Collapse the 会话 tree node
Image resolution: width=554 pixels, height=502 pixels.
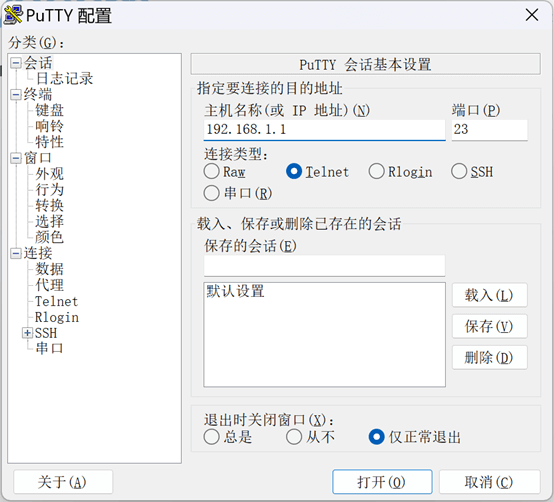click(x=16, y=64)
